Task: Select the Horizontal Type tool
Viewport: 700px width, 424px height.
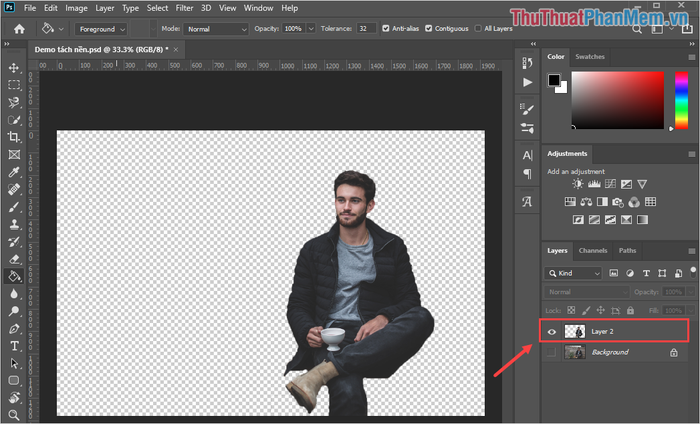Action: [x=14, y=346]
